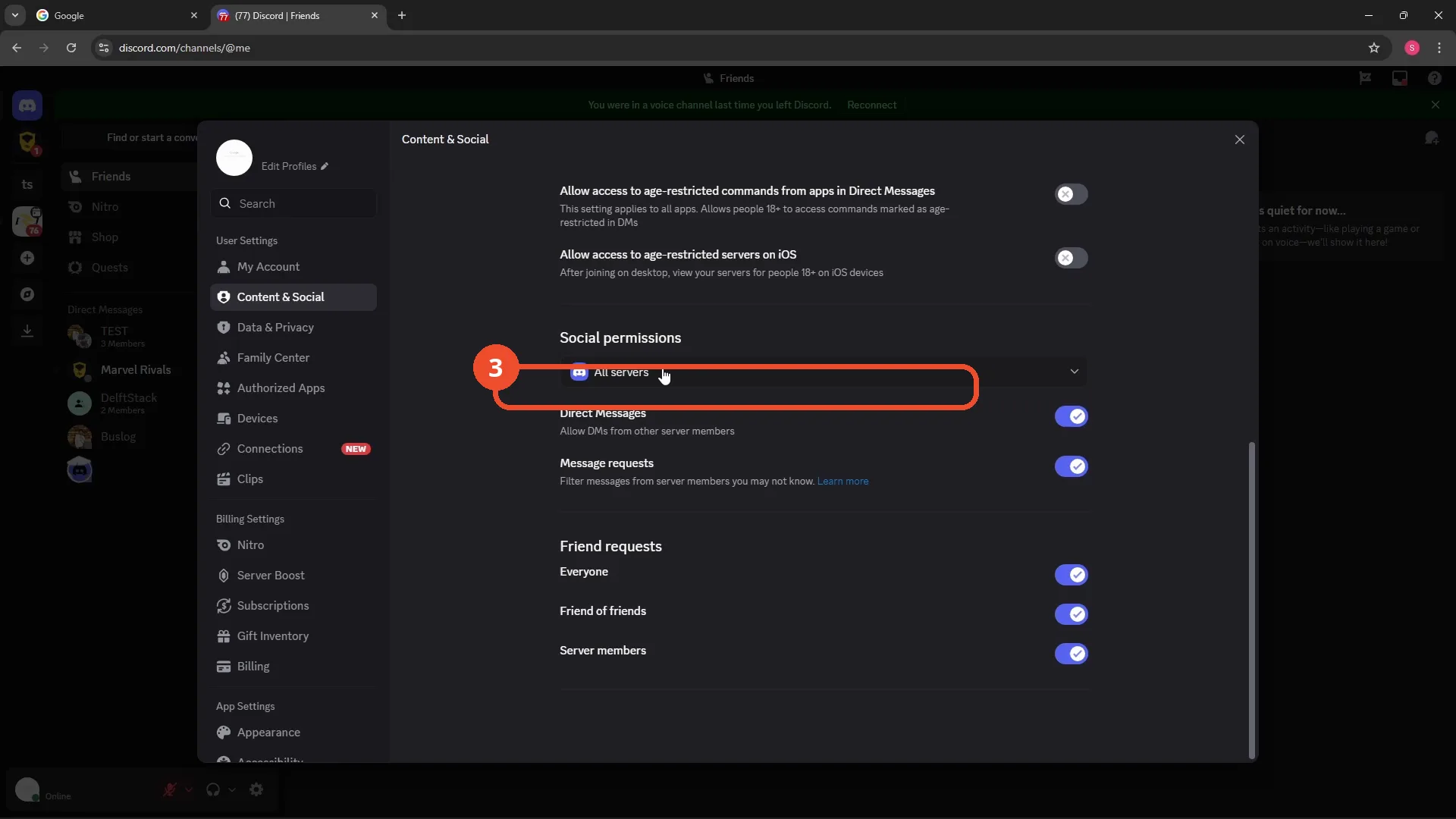Screen dimensions: 1456x819
Task: Click the settings Search field
Action: (293, 203)
